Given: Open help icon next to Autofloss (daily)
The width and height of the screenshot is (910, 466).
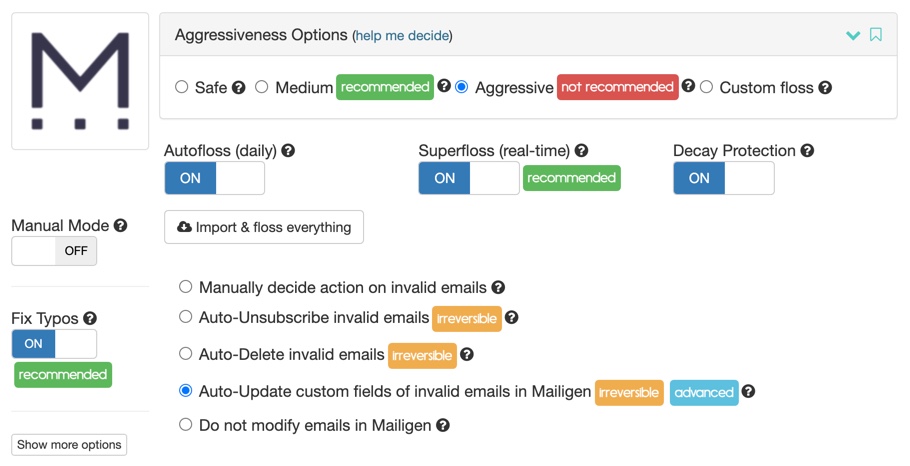Looking at the screenshot, I should click(x=288, y=151).
